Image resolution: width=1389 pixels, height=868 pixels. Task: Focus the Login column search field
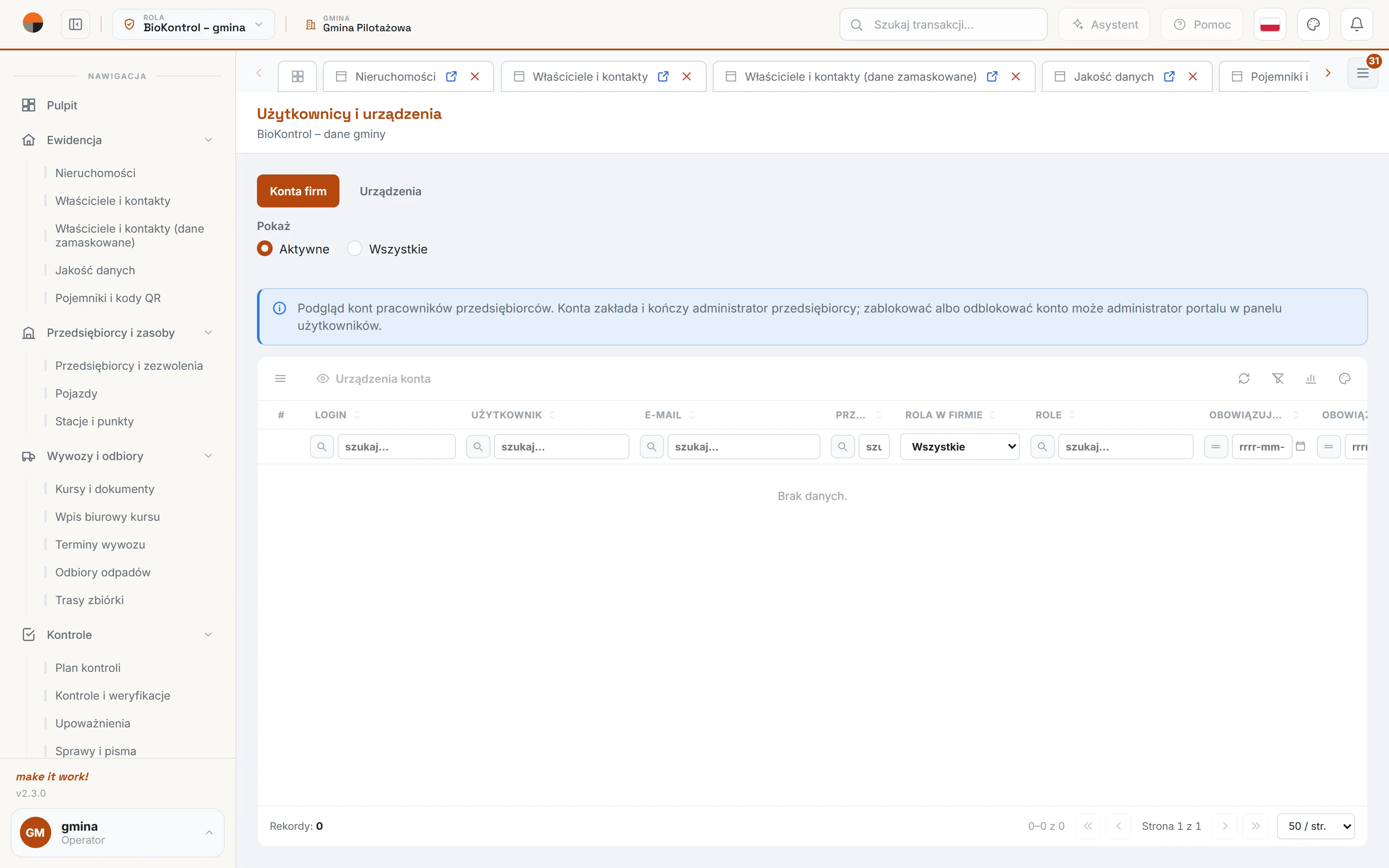pos(397,447)
